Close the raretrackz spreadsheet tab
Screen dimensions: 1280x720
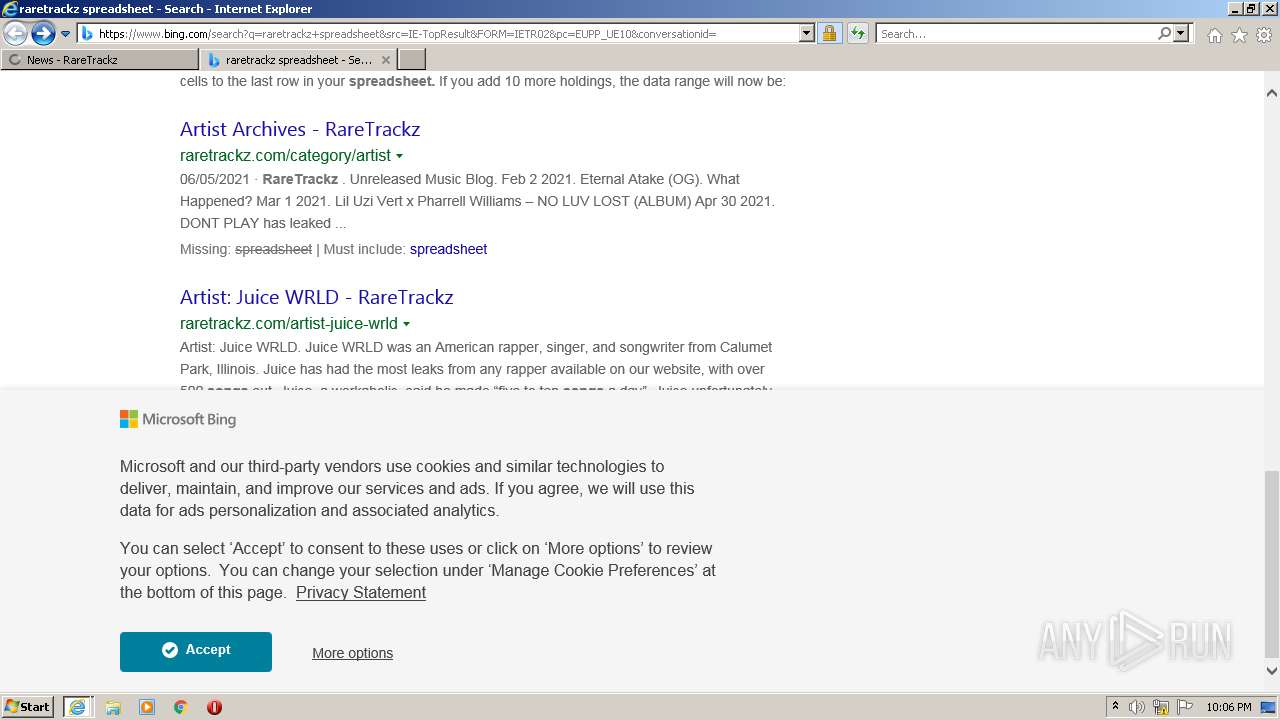click(386, 60)
